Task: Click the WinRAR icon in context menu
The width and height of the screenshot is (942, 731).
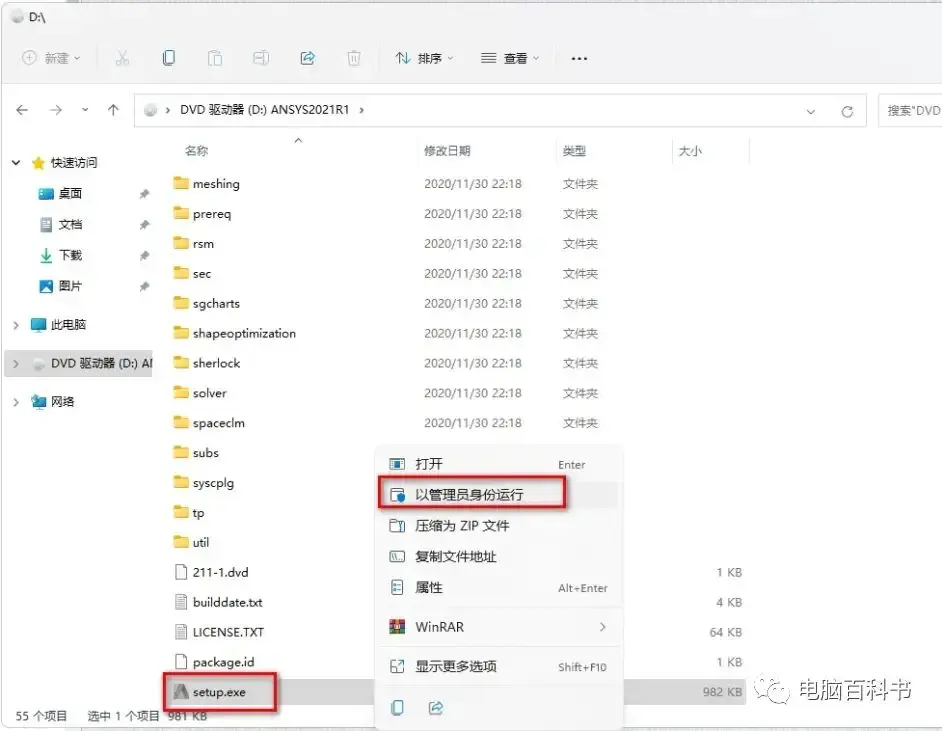Action: (397, 626)
